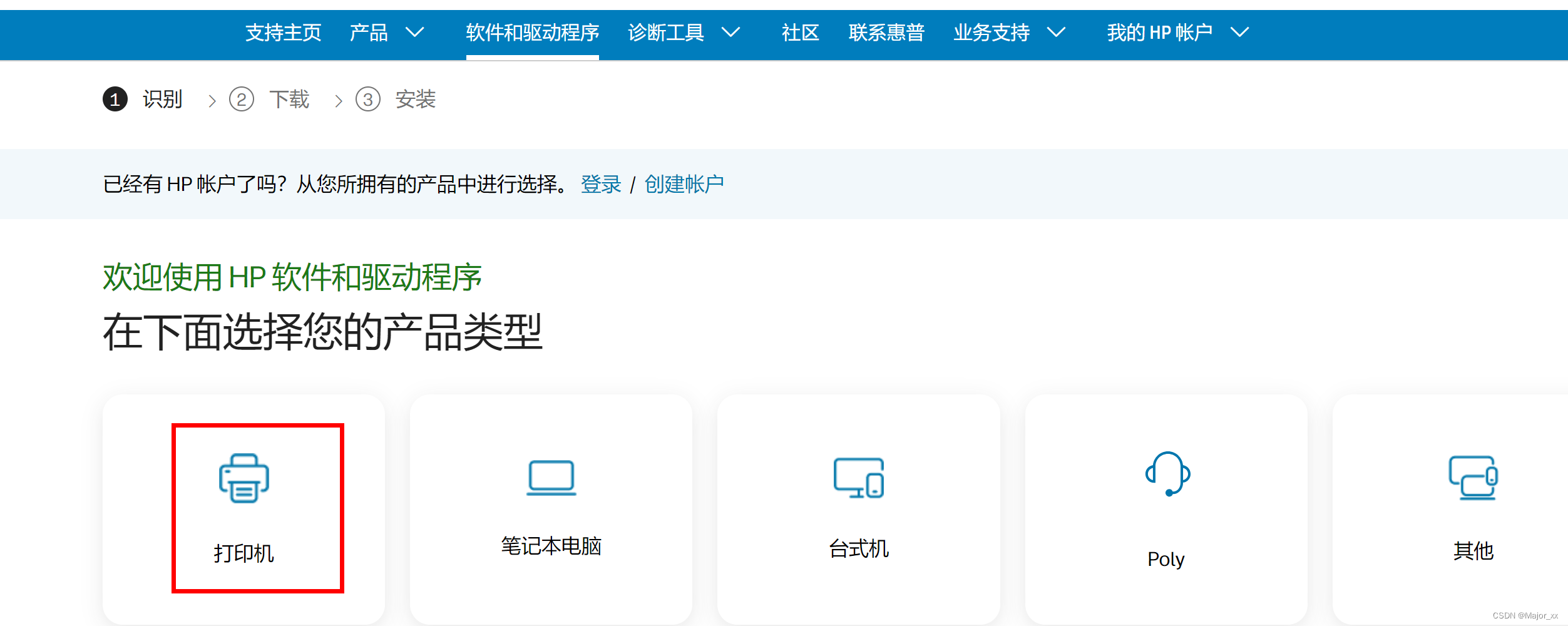
Task: Open 联系惠普 page
Action: pyautogui.click(x=887, y=33)
